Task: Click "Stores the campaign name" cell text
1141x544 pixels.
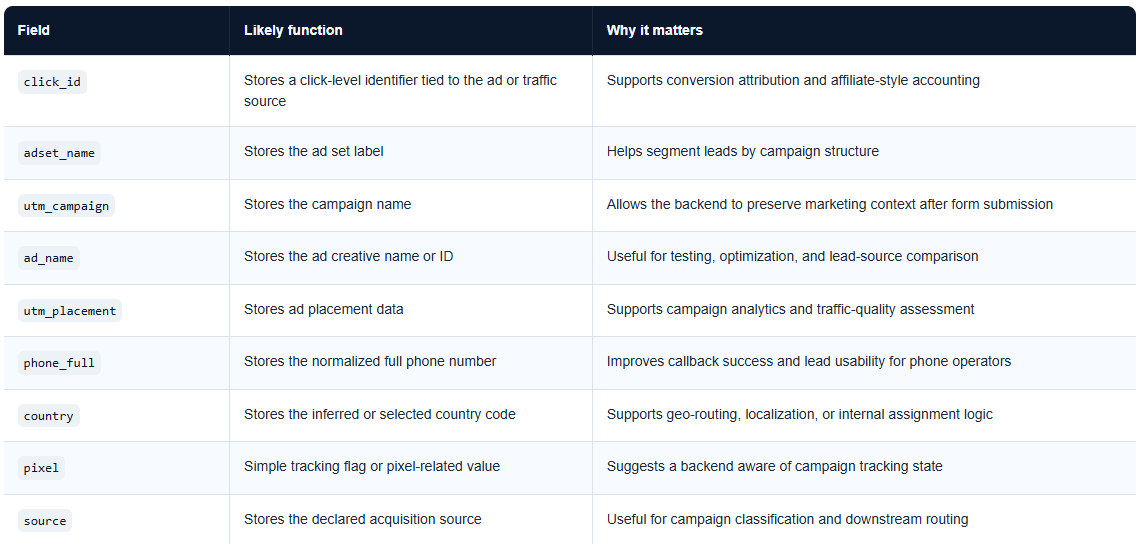Action: click(327, 204)
